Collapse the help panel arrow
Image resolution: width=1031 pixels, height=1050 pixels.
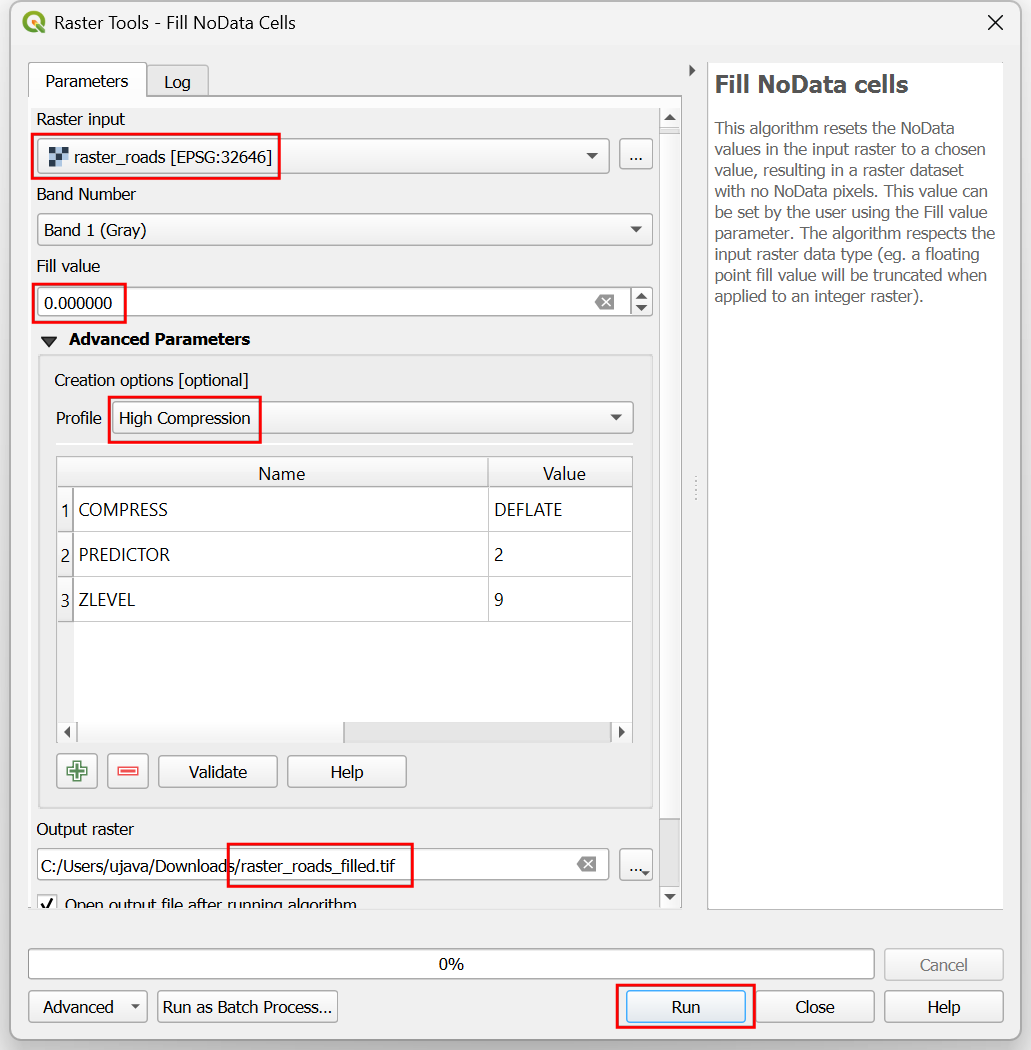[x=691, y=71]
